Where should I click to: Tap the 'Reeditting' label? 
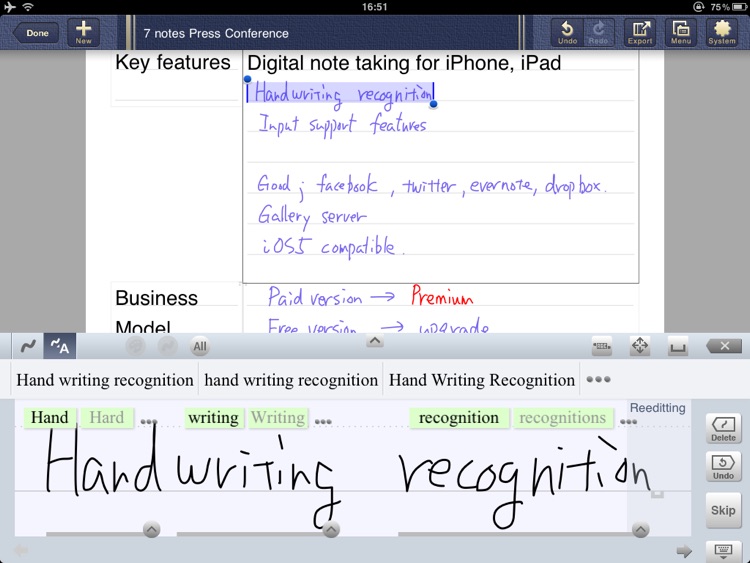coord(657,408)
